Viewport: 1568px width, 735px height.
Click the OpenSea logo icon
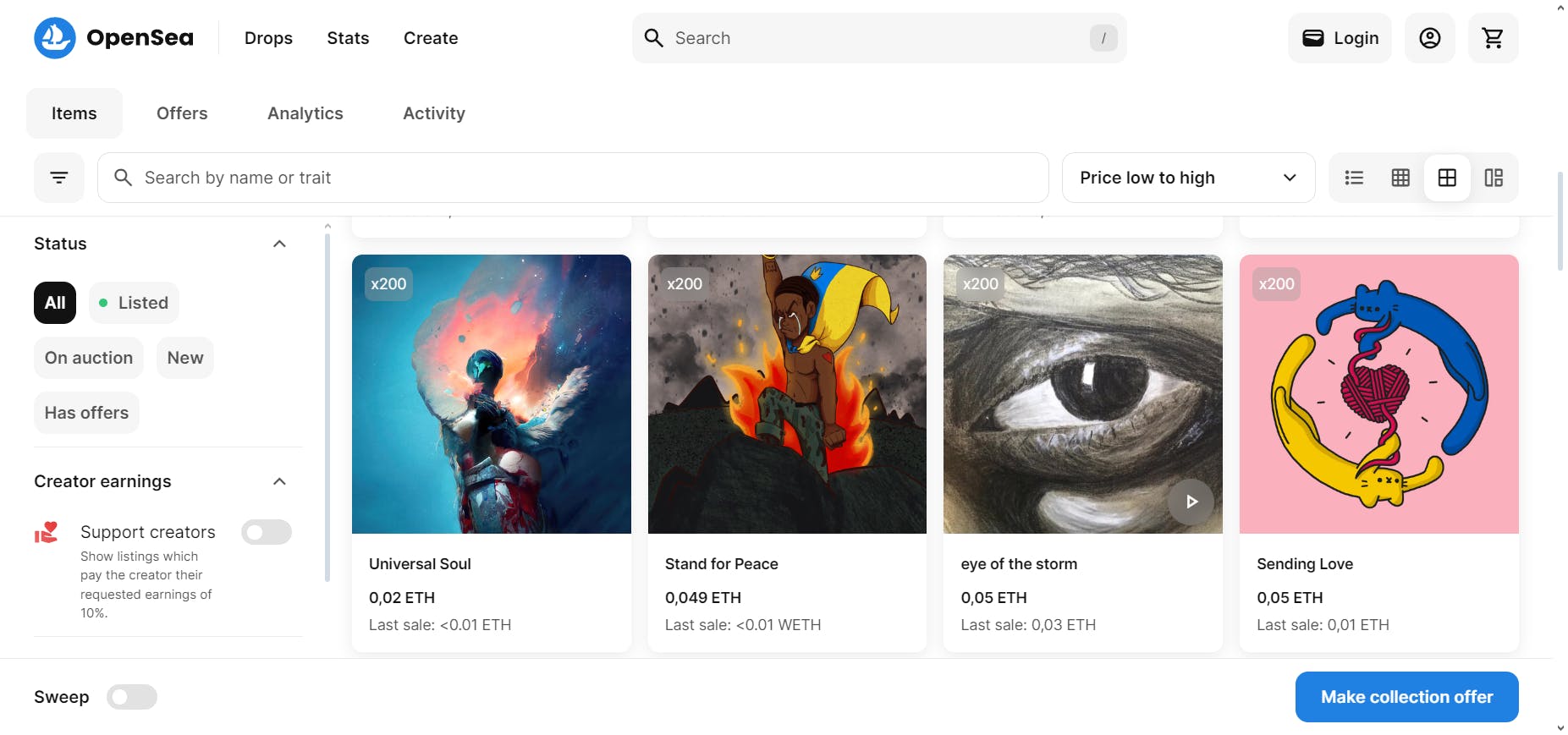point(55,38)
